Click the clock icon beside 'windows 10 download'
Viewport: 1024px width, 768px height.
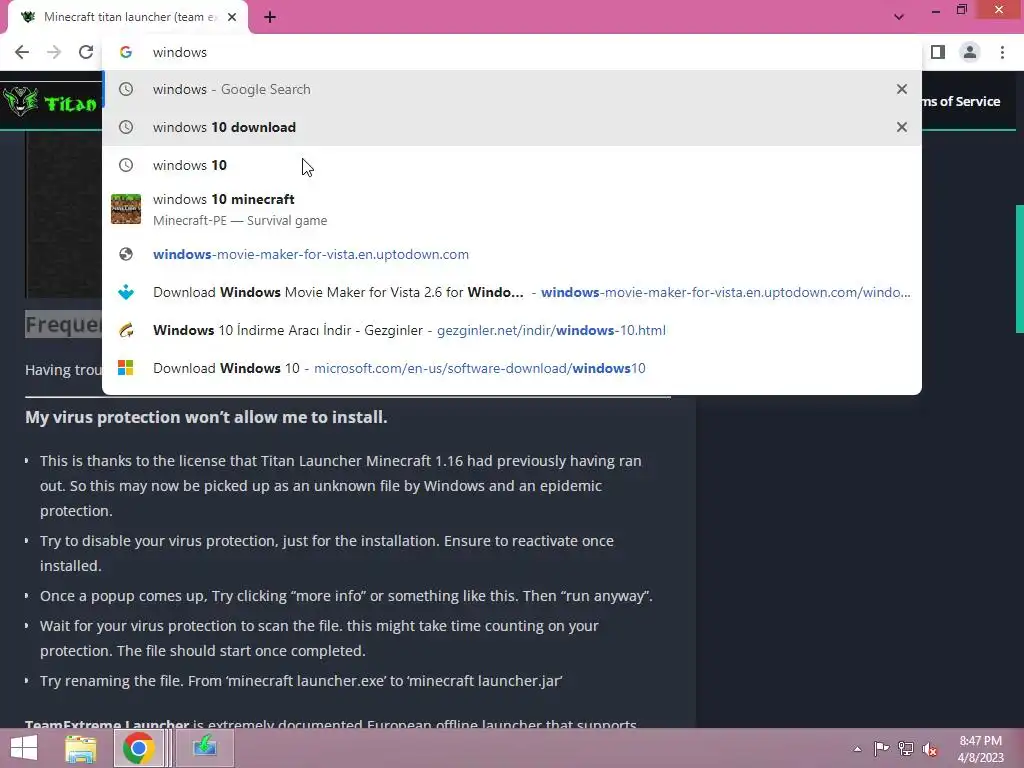[x=126, y=127]
